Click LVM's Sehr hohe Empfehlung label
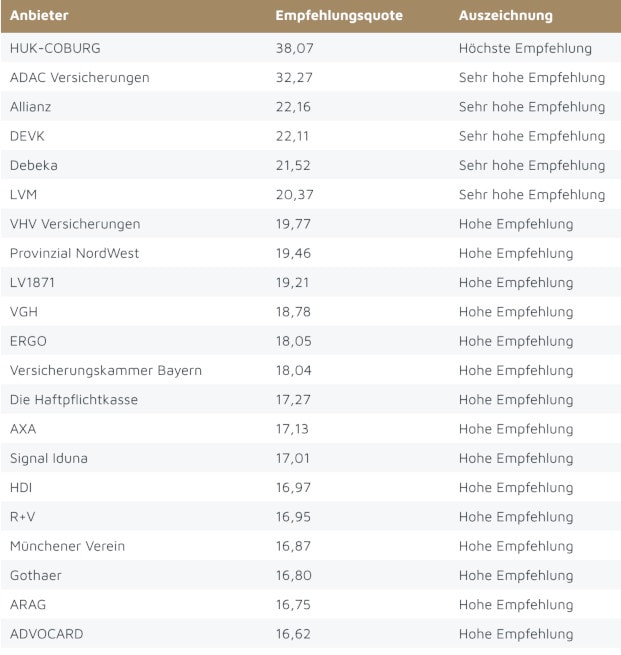 (531, 195)
